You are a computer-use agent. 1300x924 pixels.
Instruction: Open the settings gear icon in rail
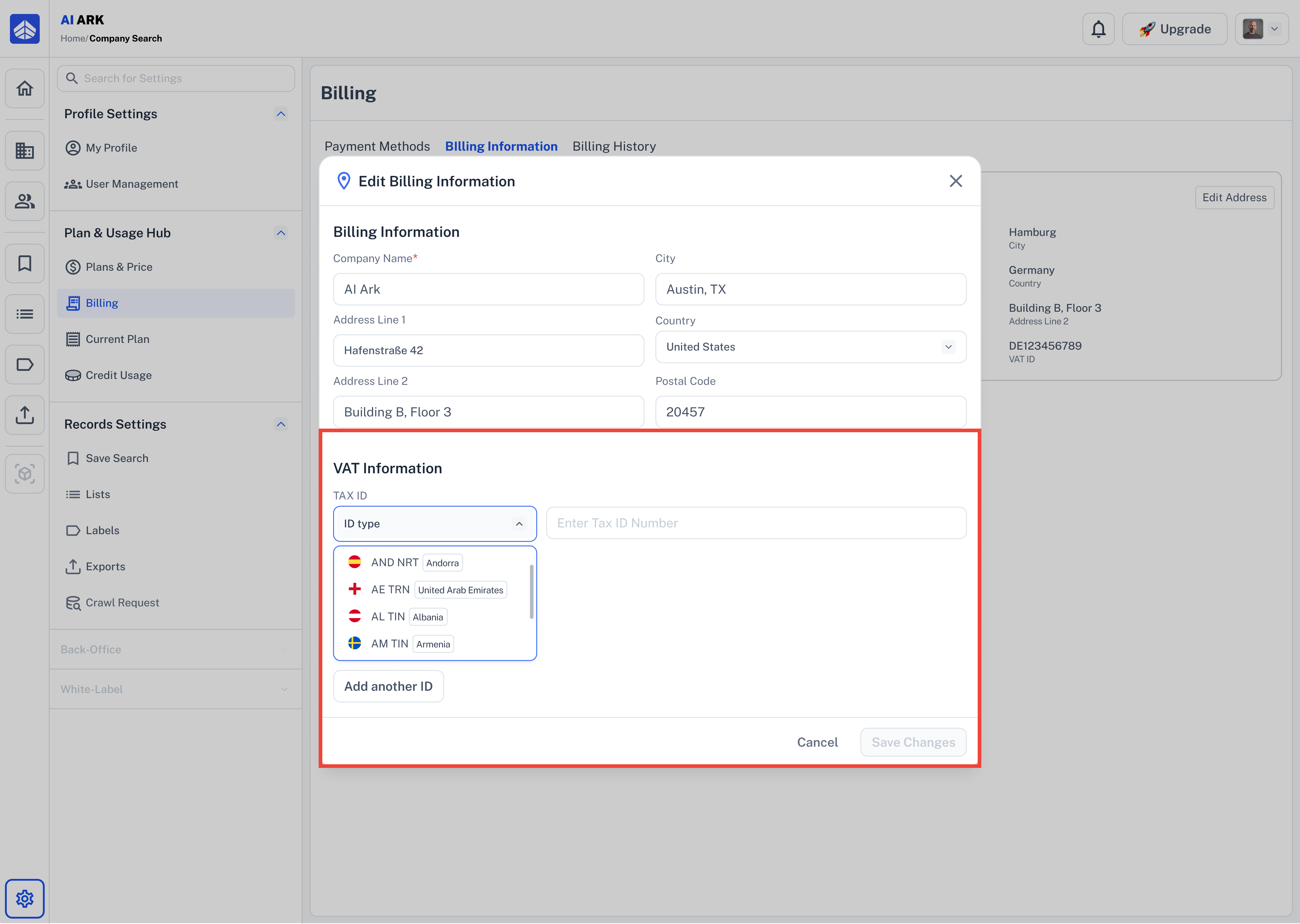pos(24,899)
